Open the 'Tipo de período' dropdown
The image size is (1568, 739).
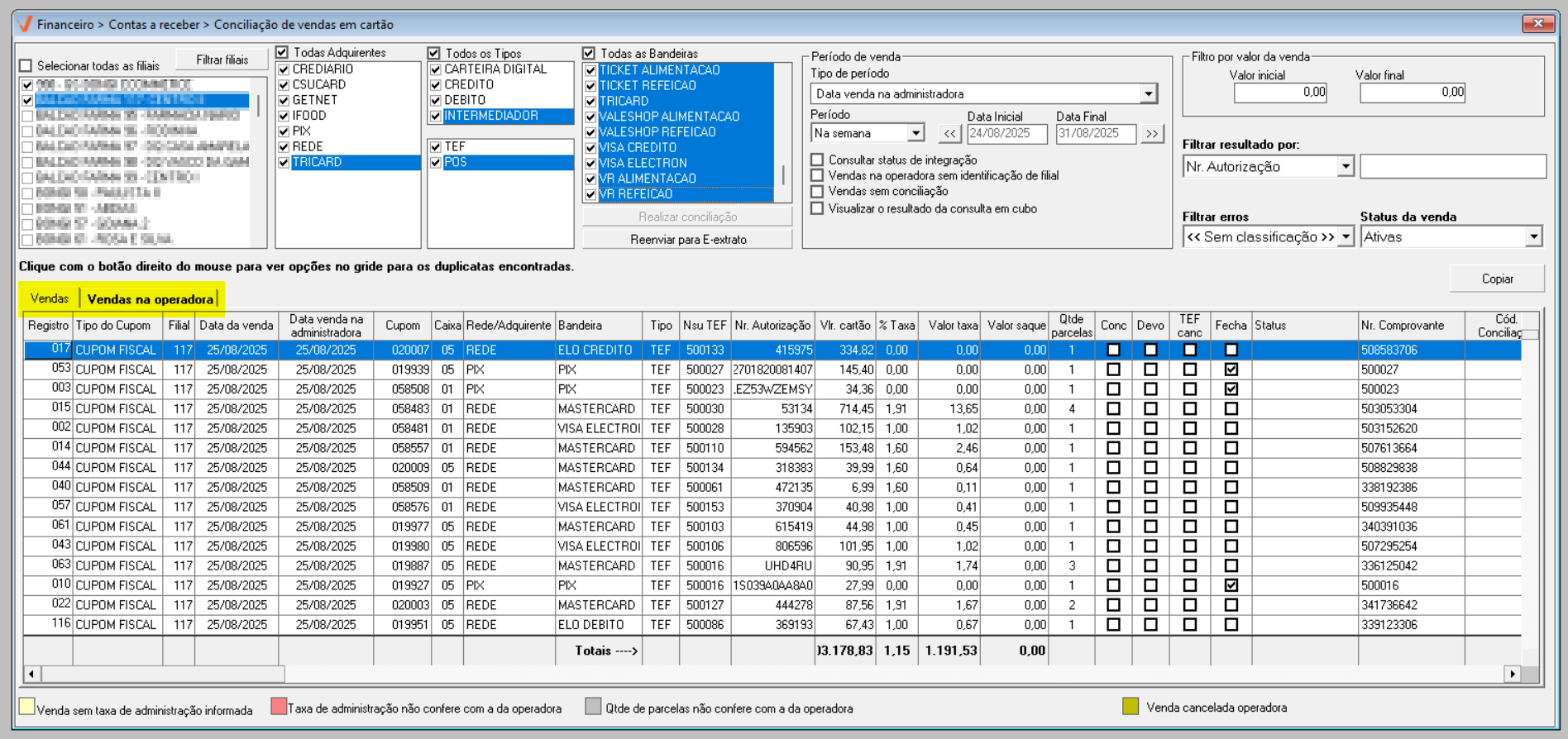1148,94
